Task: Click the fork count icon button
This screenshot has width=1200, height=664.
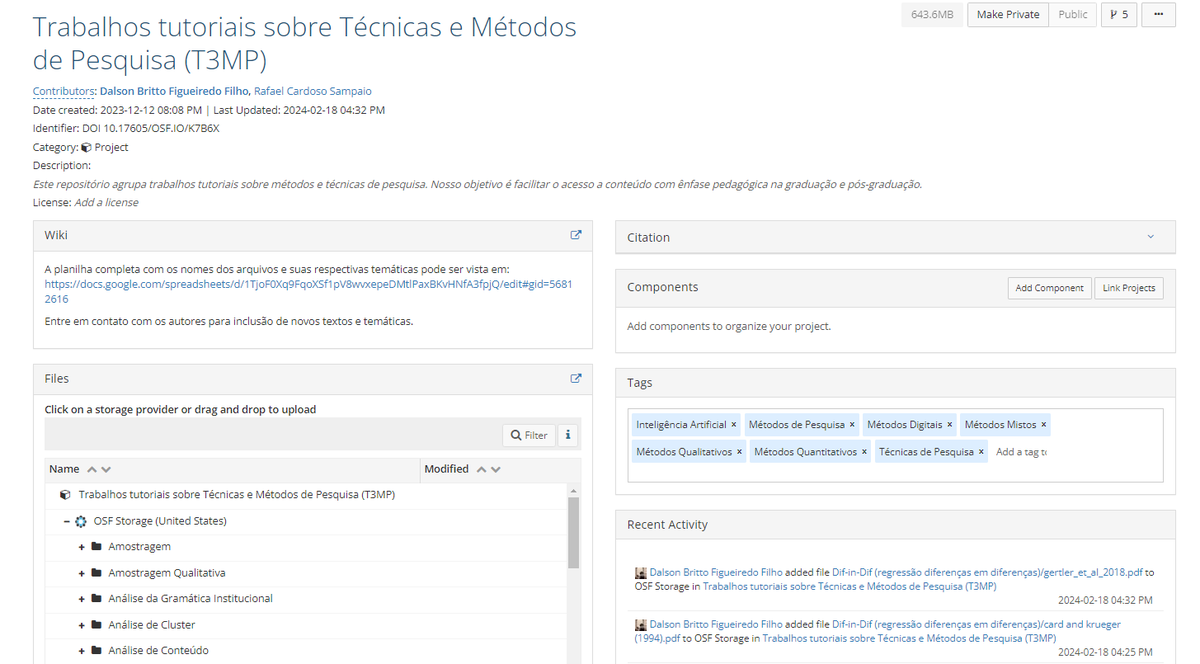Action: pos(1119,15)
